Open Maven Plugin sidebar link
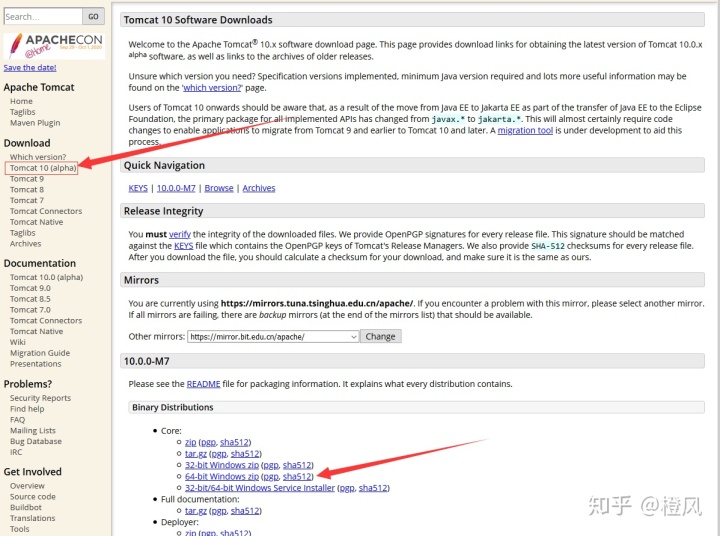 [x=35, y=123]
